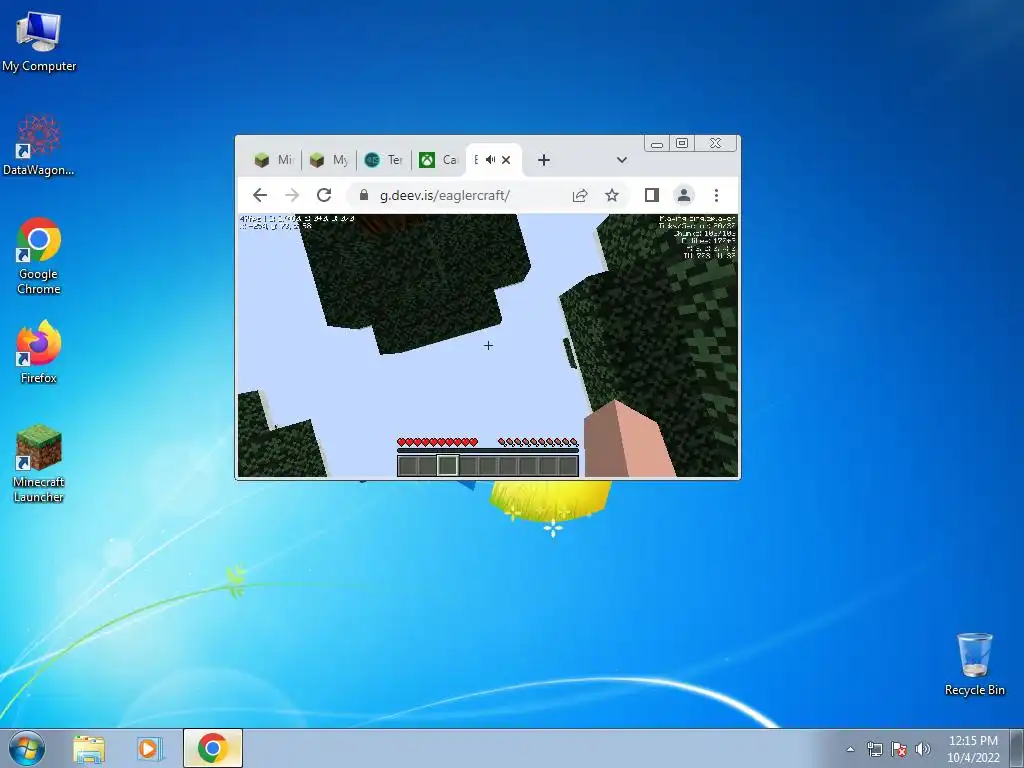View site info via lock icon
Screen dimensions: 1024x768
point(364,195)
